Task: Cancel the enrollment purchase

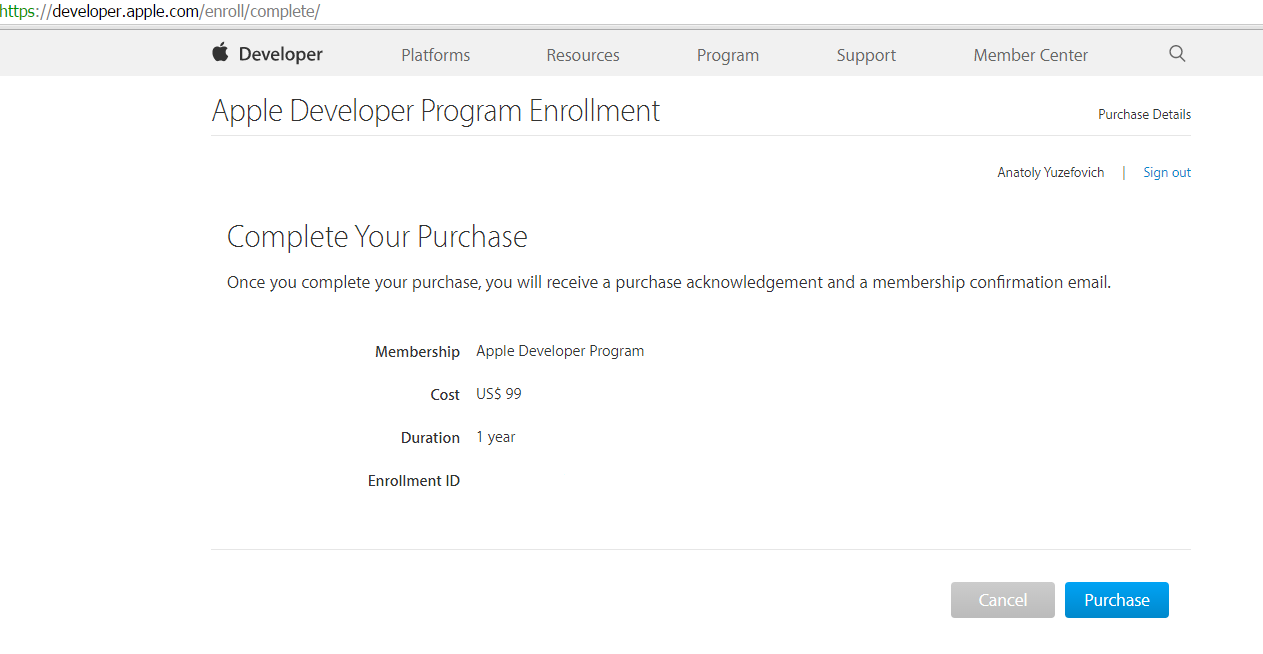Action: [1002, 600]
